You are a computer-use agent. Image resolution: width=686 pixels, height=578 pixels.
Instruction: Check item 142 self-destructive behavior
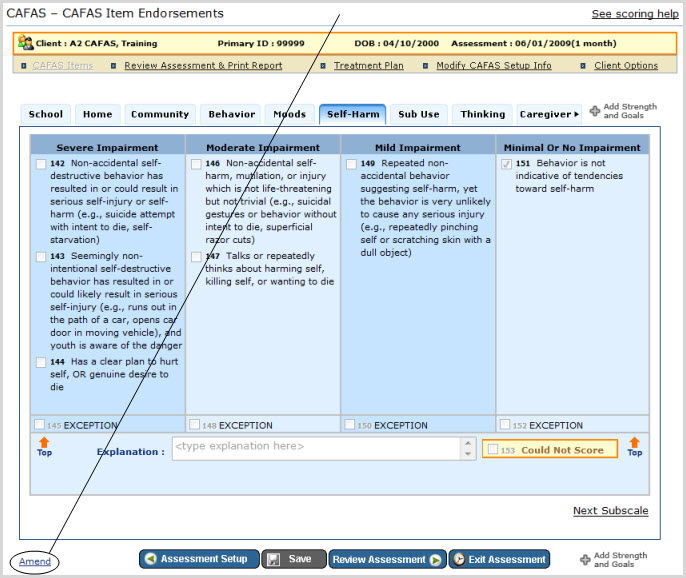[41, 164]
